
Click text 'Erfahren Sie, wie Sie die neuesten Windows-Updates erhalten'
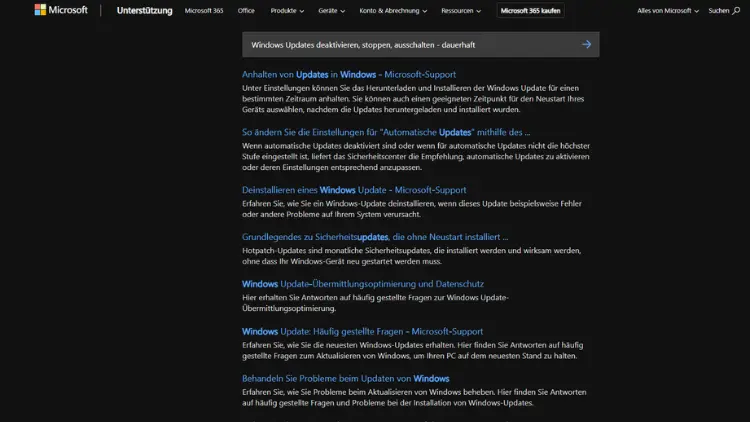348,345
